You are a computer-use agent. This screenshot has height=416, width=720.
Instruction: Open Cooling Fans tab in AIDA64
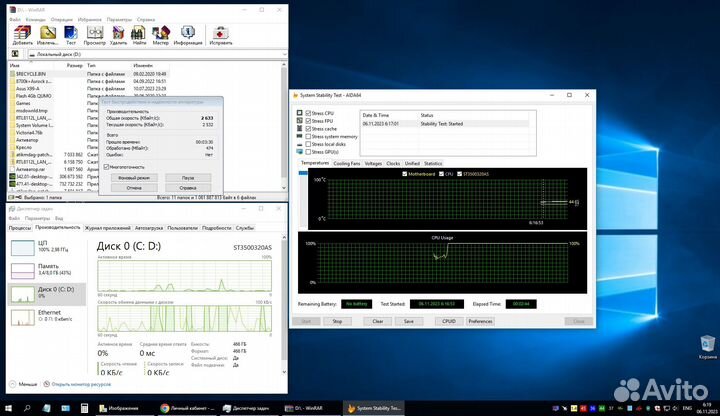coord(347,163)
